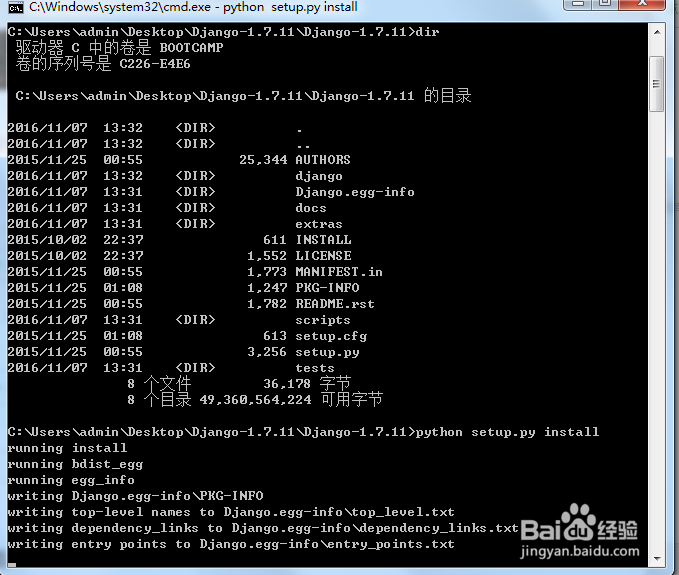This screenshot has width=679, height=575.
Task: Click the '611' size of INSTALL file
Action: pos(275,240)
